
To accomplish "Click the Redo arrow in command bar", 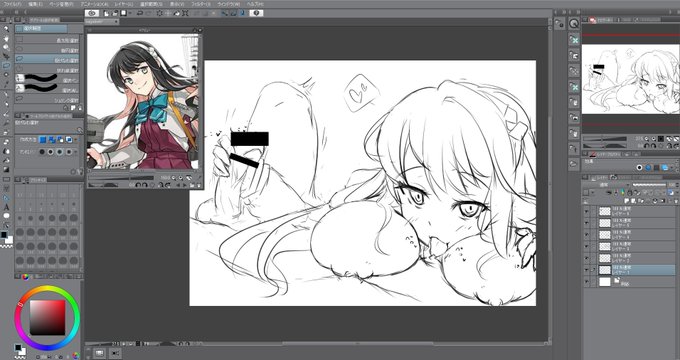I will pyautogui.click(x=149, y=13).
